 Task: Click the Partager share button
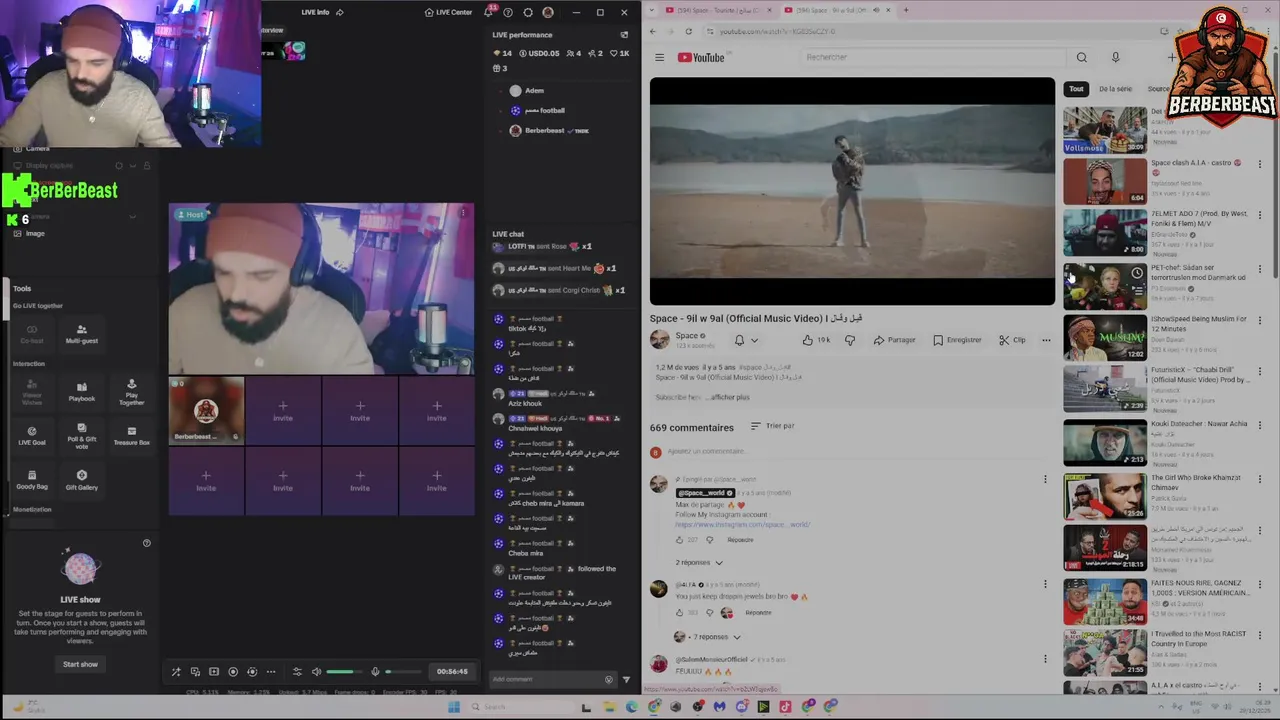[x=894, y=340]
